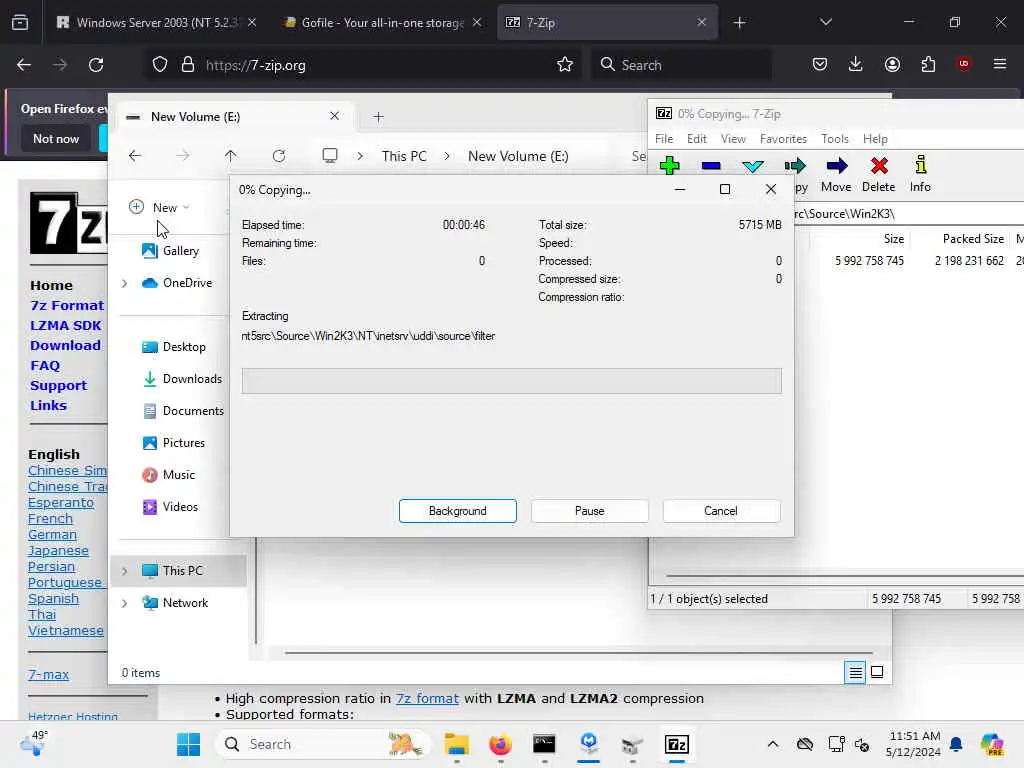Viewport: 1024px width, 768px height.
Task: Open the 7-Zip taskbar icon
Action: [x=677, y=744]
